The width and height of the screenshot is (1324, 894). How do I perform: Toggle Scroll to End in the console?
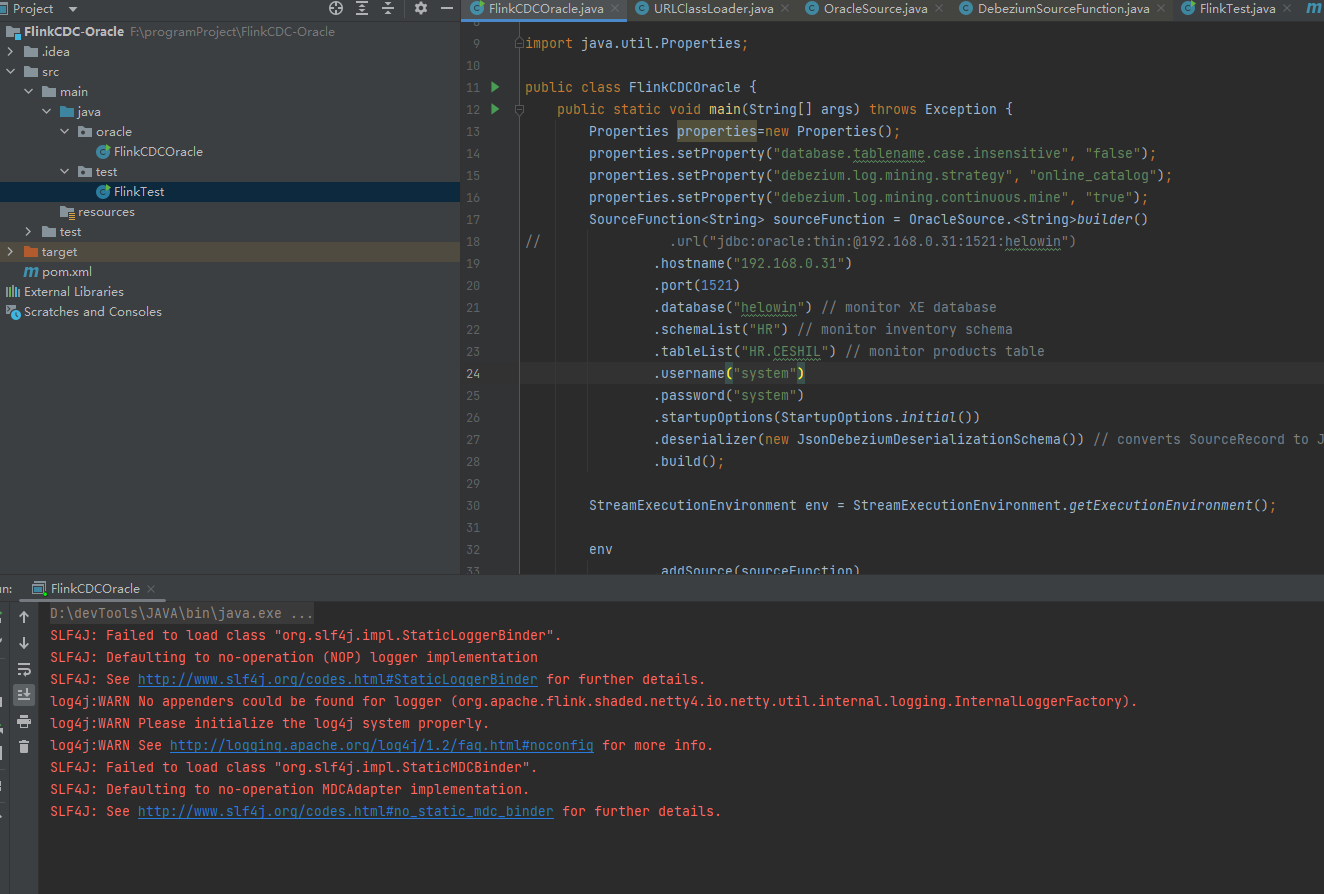24,695
